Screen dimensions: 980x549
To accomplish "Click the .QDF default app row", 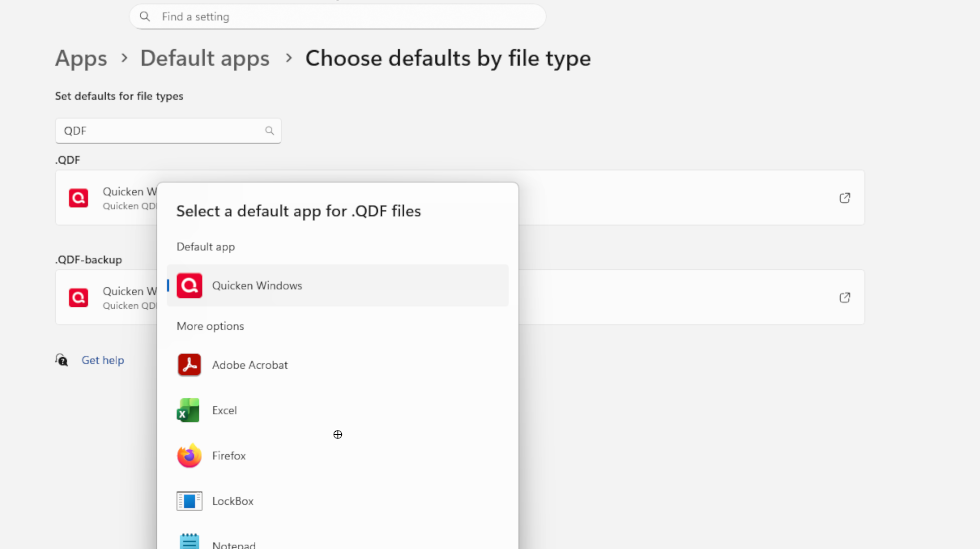I will click(x=460, y=198).
